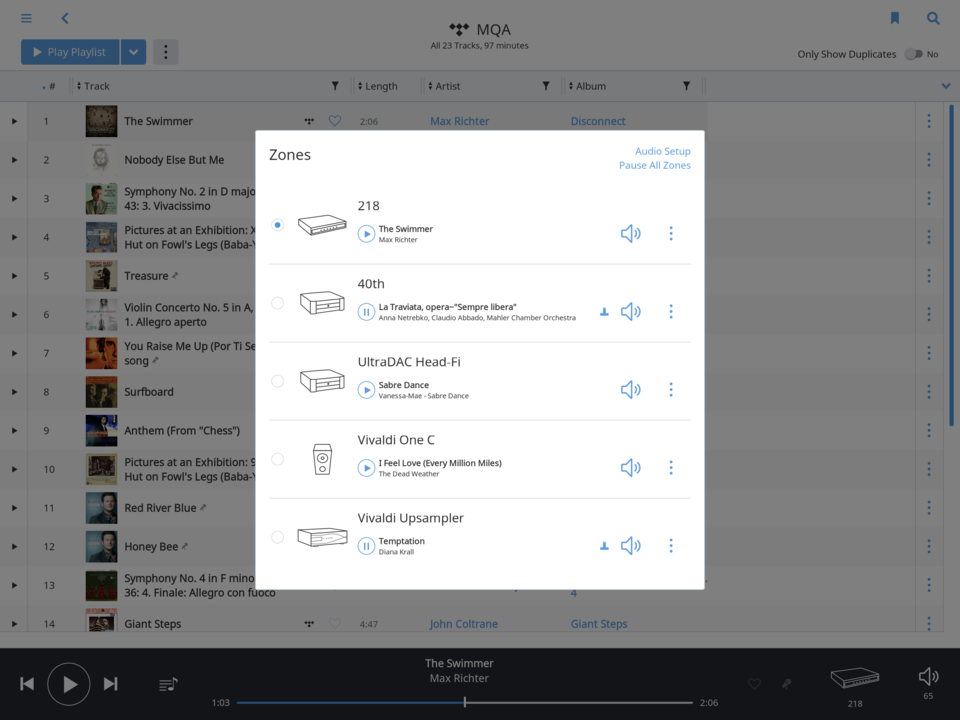This screenshot has height=720, width=960.
Task: Sort by the Artist column header
Action: click(x=444, y=86)
